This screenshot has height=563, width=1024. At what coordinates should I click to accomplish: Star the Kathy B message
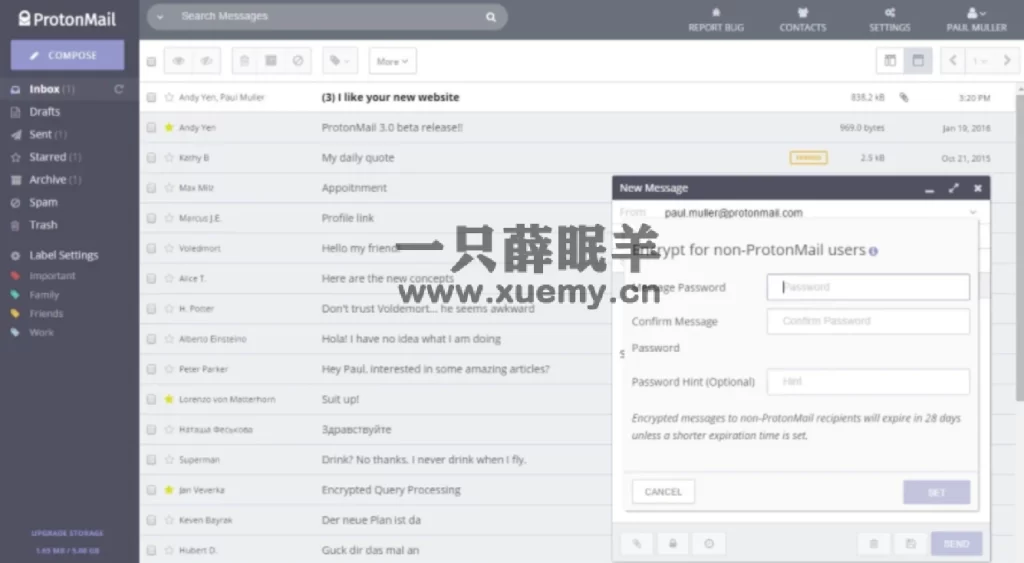(x=169, y=157)
